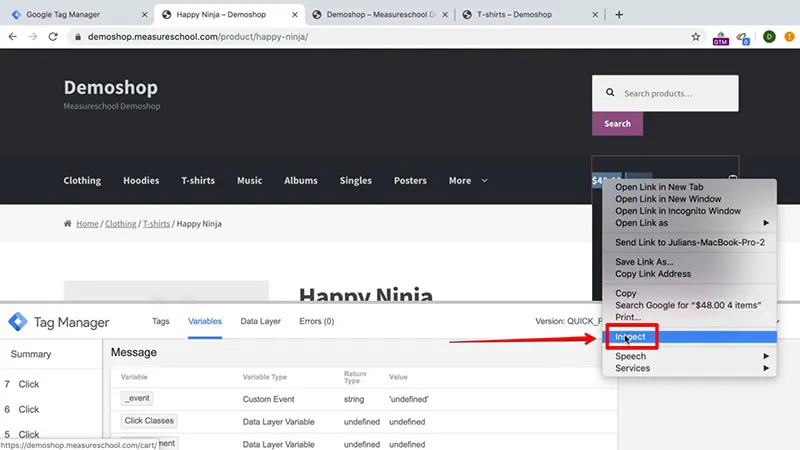The image size is (800, 450).
Task: Open the Music navigation item
Action: (x=249, y=181)
